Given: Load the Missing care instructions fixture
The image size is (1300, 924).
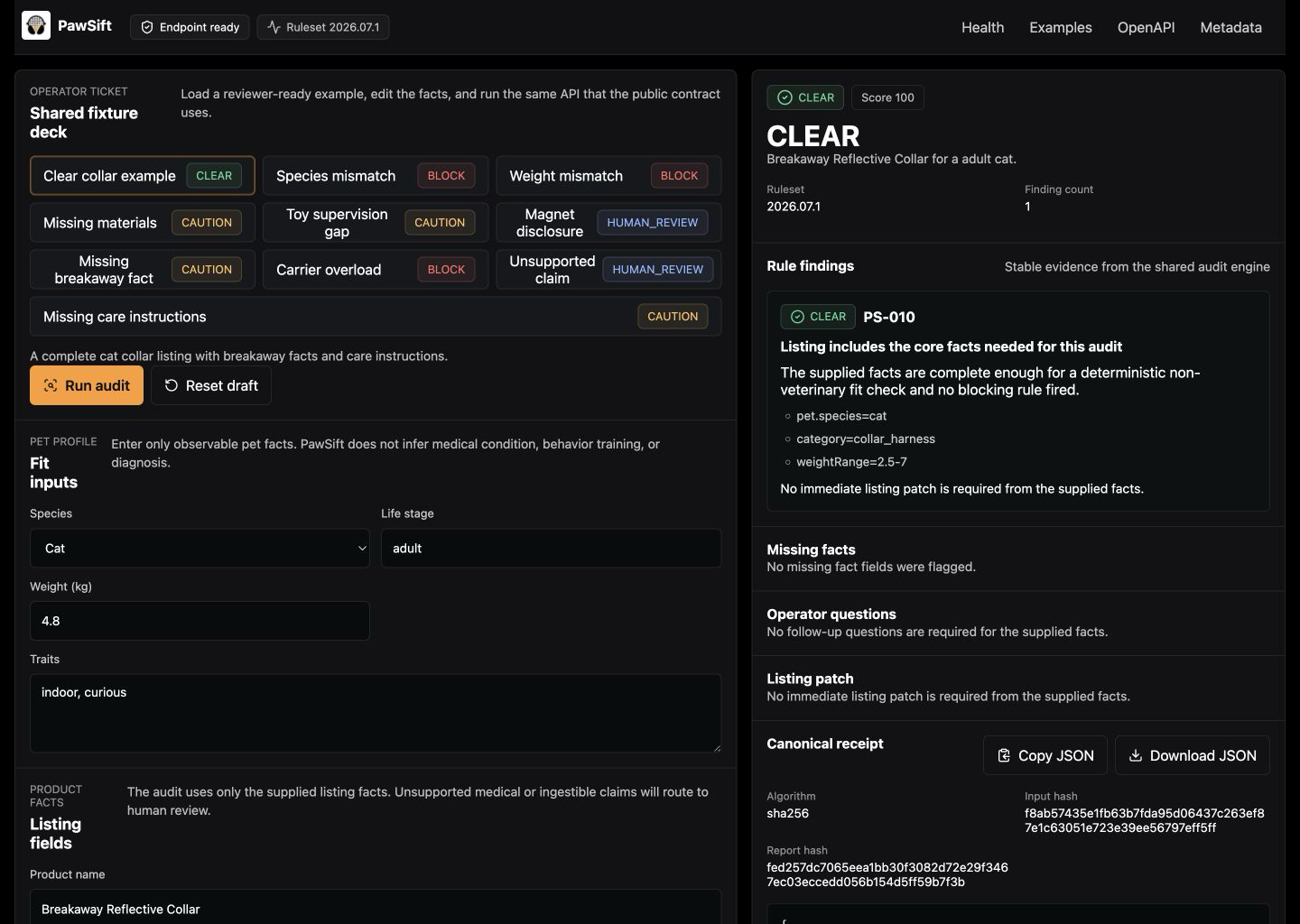Looking at the screenshot, I should coord(376,317).
